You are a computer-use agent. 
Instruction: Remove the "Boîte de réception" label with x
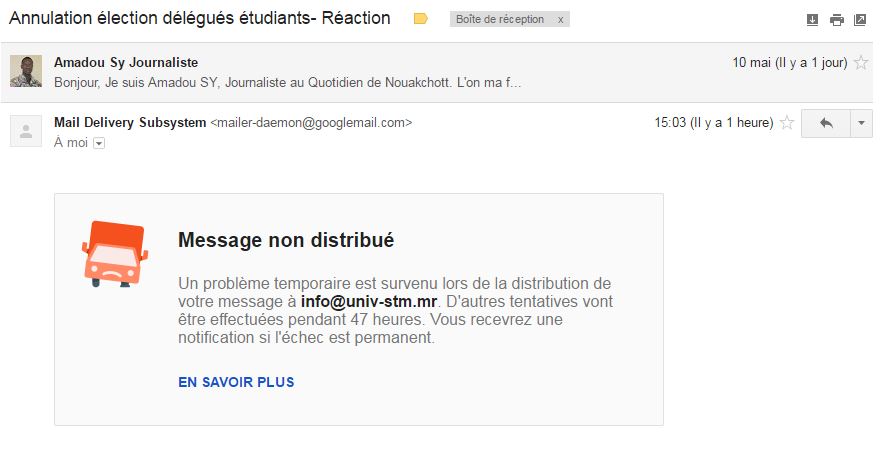click(x=560, y=20)
